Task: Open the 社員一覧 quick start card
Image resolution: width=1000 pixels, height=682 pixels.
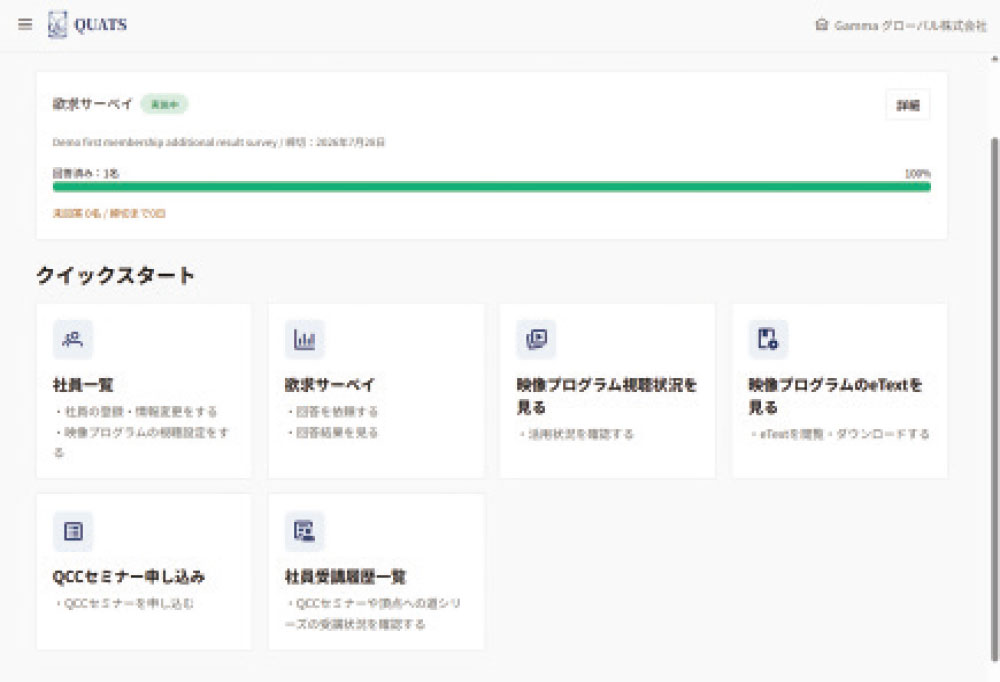Action: [x=144, y=390]
